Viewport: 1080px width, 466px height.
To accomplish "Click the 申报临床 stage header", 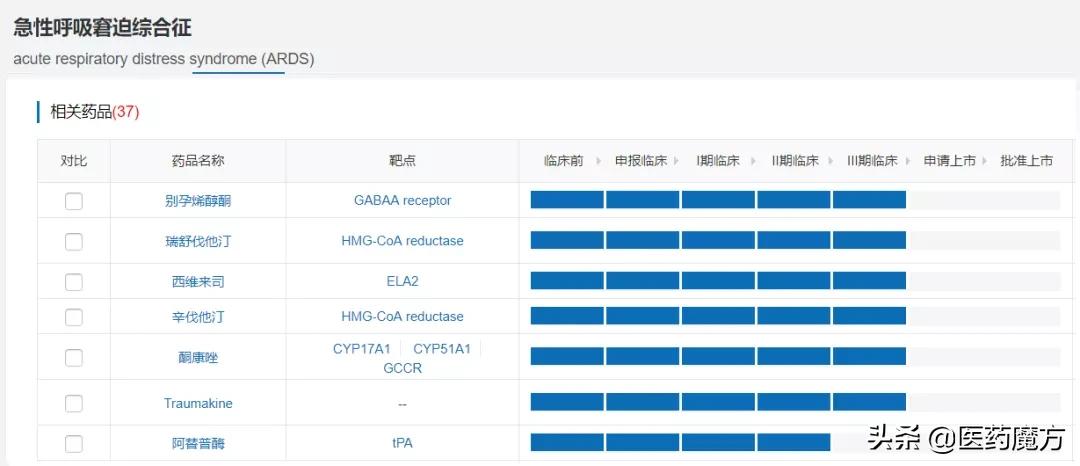I will click(641, 161).
